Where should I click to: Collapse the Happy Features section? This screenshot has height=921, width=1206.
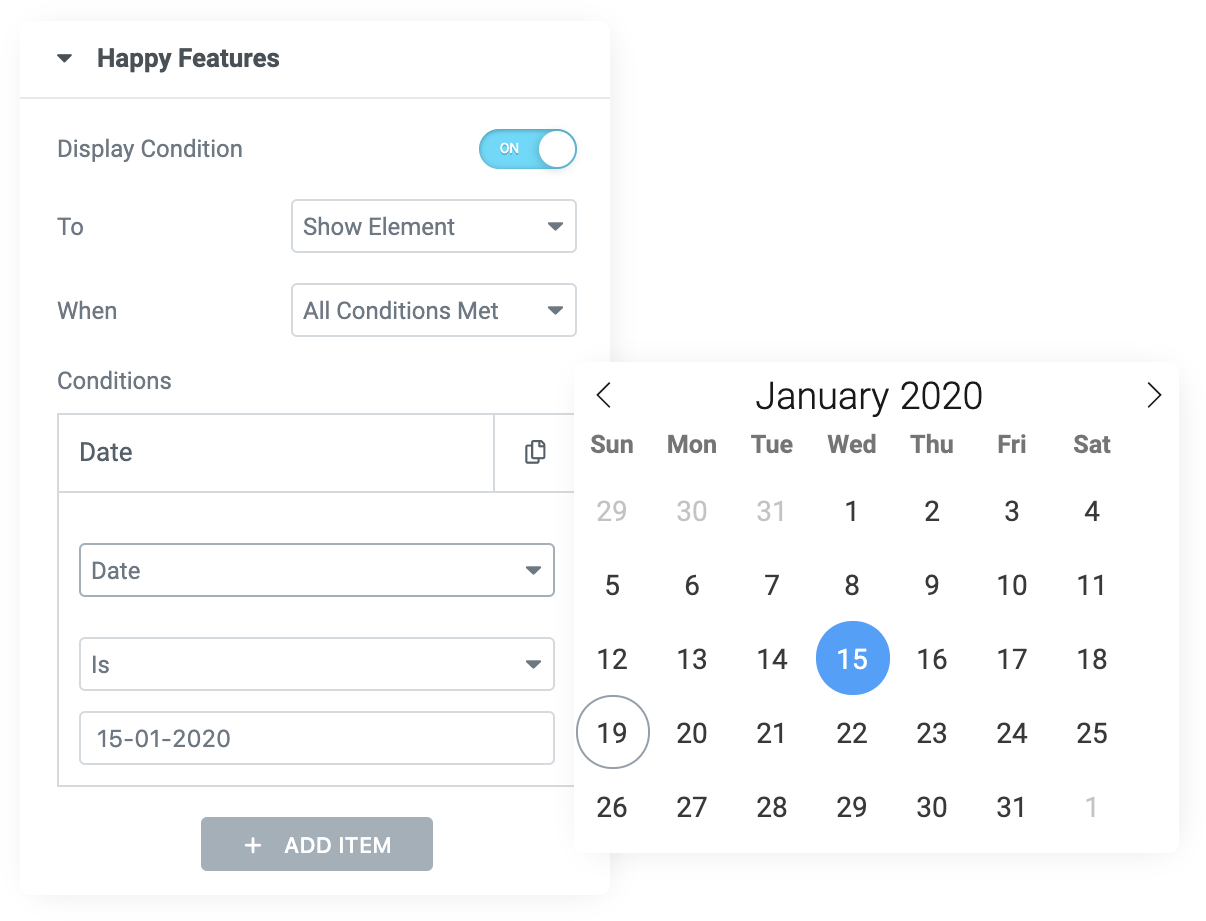click(65, 59)
